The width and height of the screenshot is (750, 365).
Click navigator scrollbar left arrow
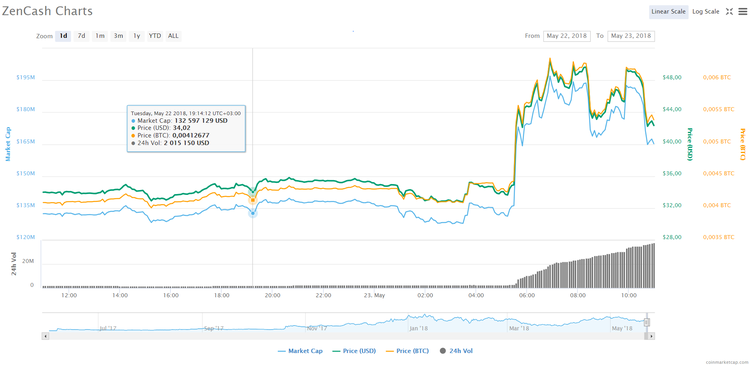[x=46, y=336]
